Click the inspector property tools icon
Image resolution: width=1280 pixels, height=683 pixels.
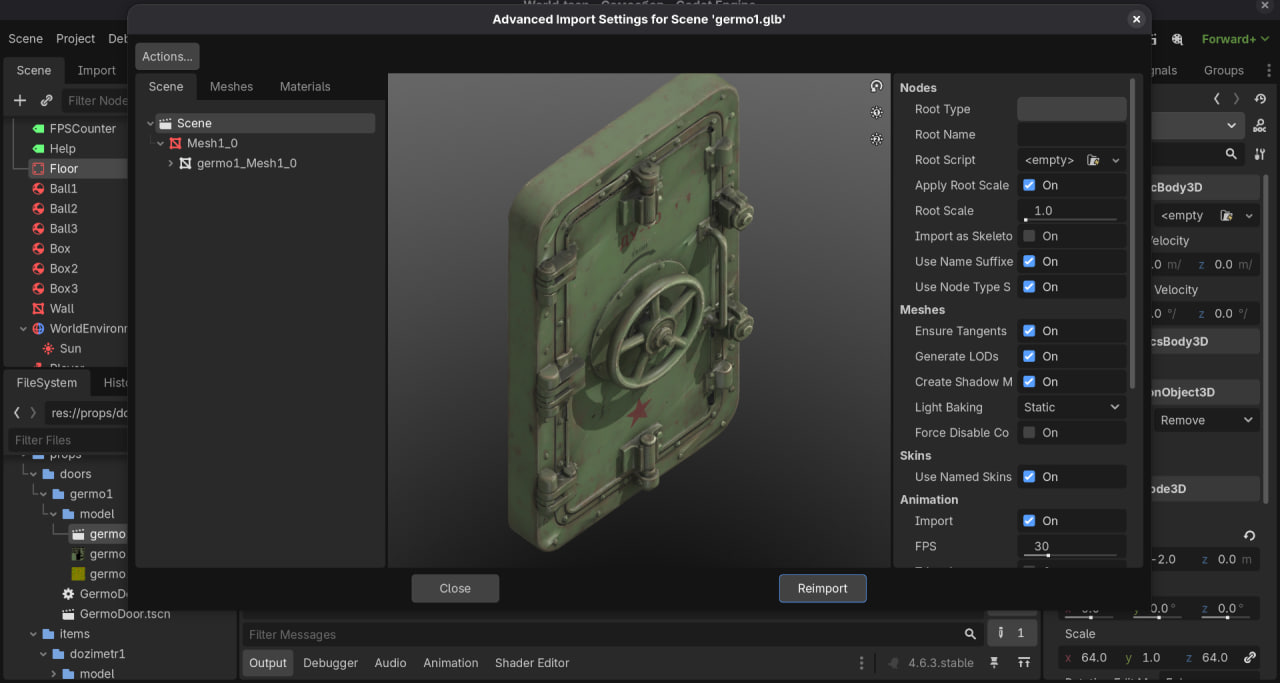coord(1260,154)
